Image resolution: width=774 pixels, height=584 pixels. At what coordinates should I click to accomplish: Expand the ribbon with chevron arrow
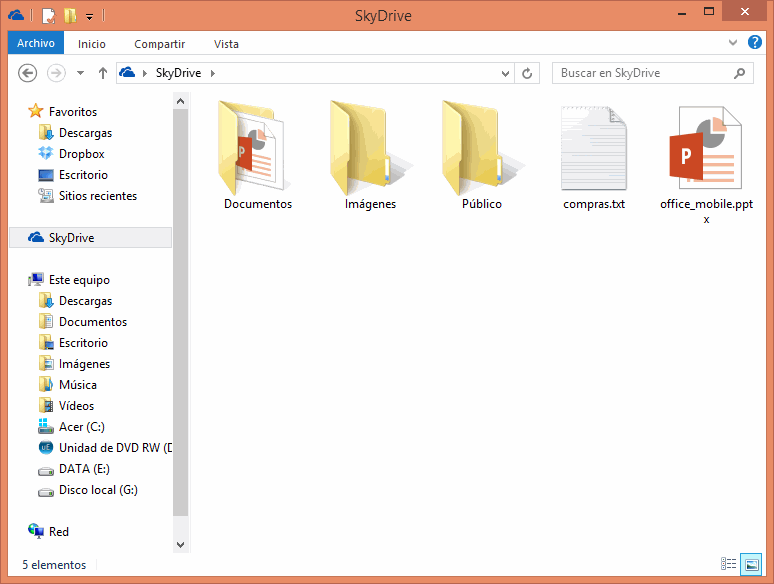732,43
